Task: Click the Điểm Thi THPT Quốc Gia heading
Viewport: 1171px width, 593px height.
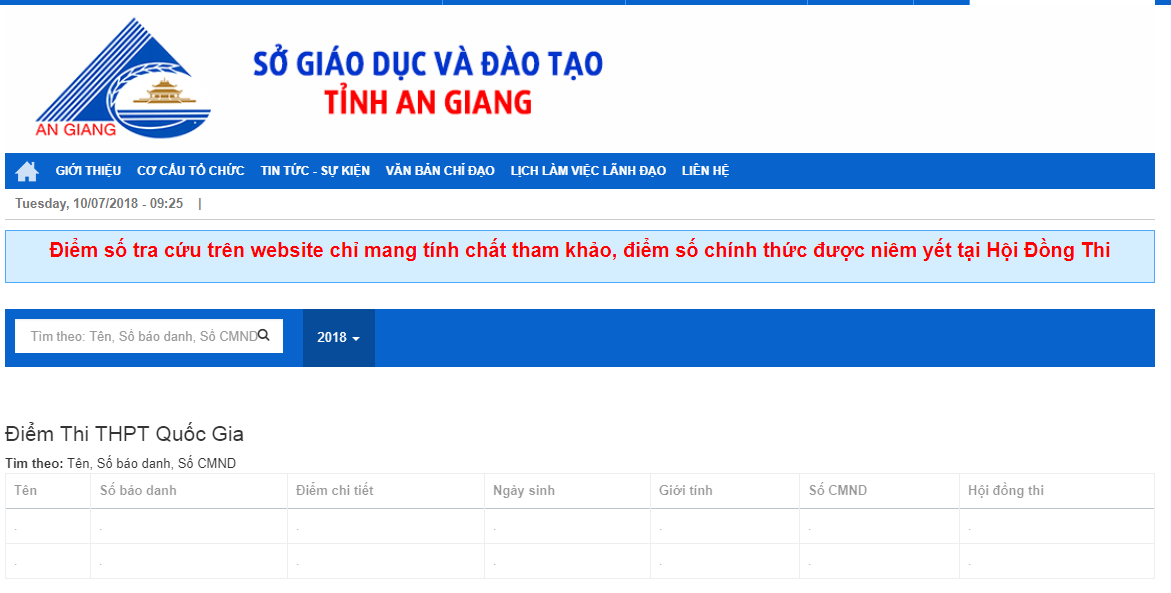Action: pyautogui.click(x=124, y=434)
